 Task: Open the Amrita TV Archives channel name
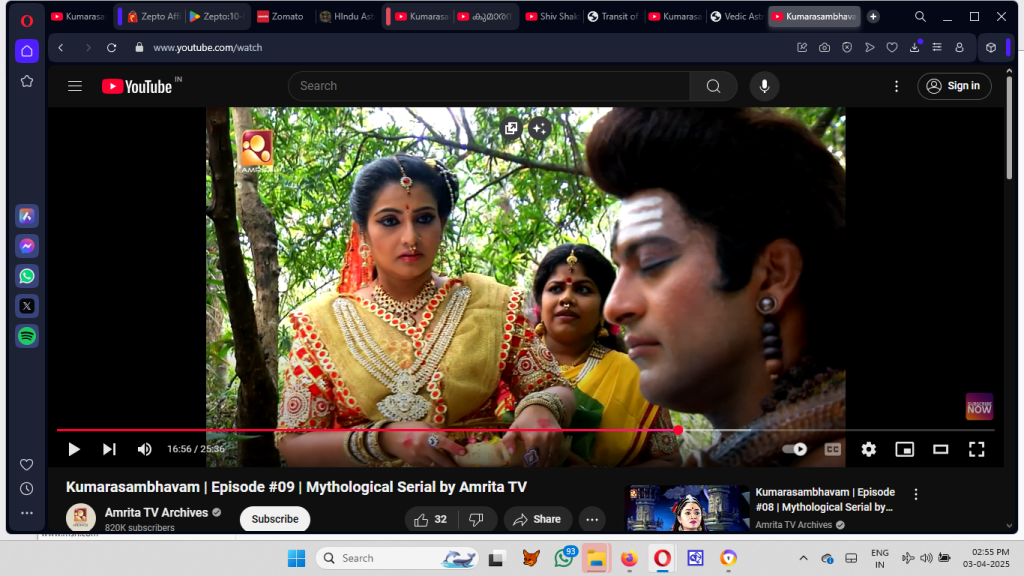(157, 513)
